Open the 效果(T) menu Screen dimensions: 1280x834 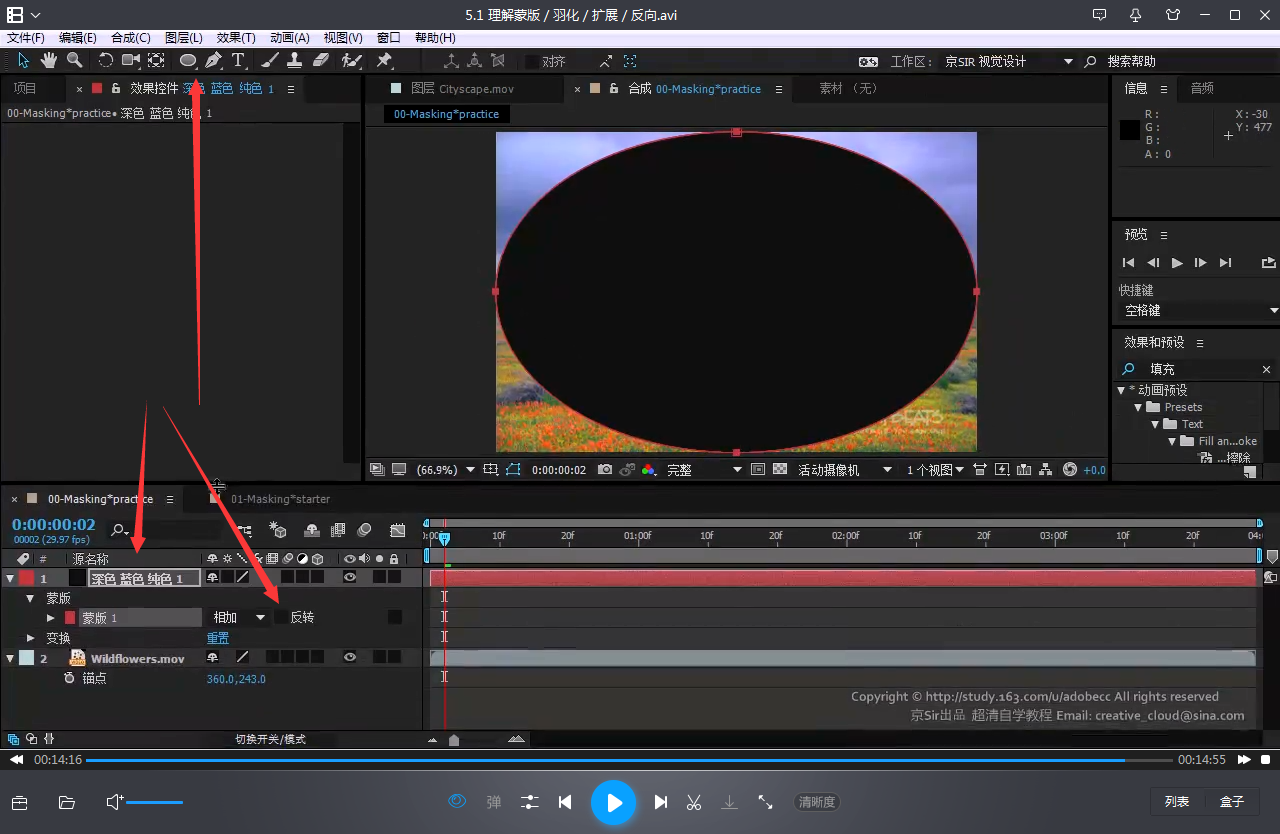click(x=236, y=37)
